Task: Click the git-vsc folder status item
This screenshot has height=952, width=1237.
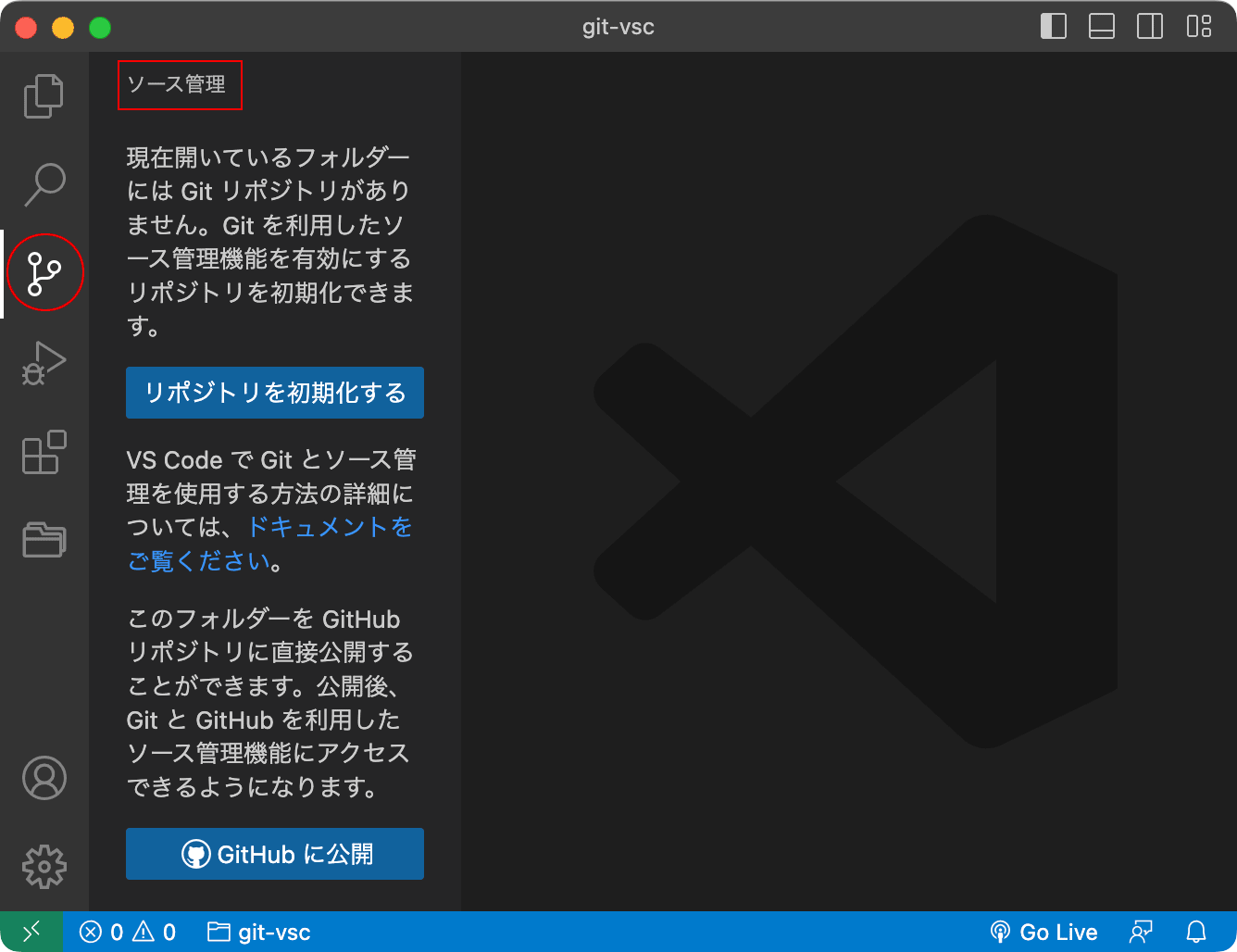Action: pos(259,932)
